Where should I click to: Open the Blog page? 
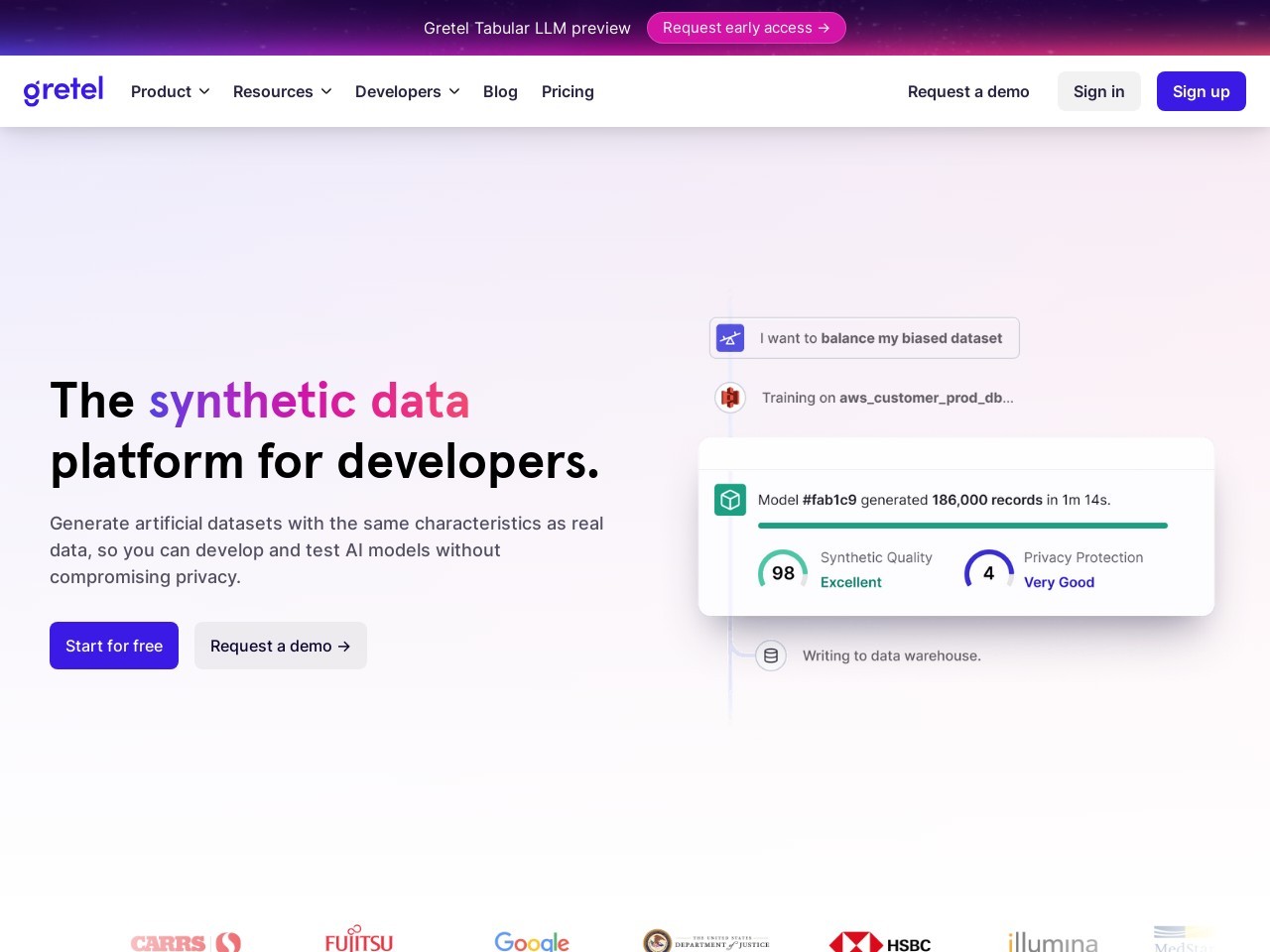click(x=500, y=91)
